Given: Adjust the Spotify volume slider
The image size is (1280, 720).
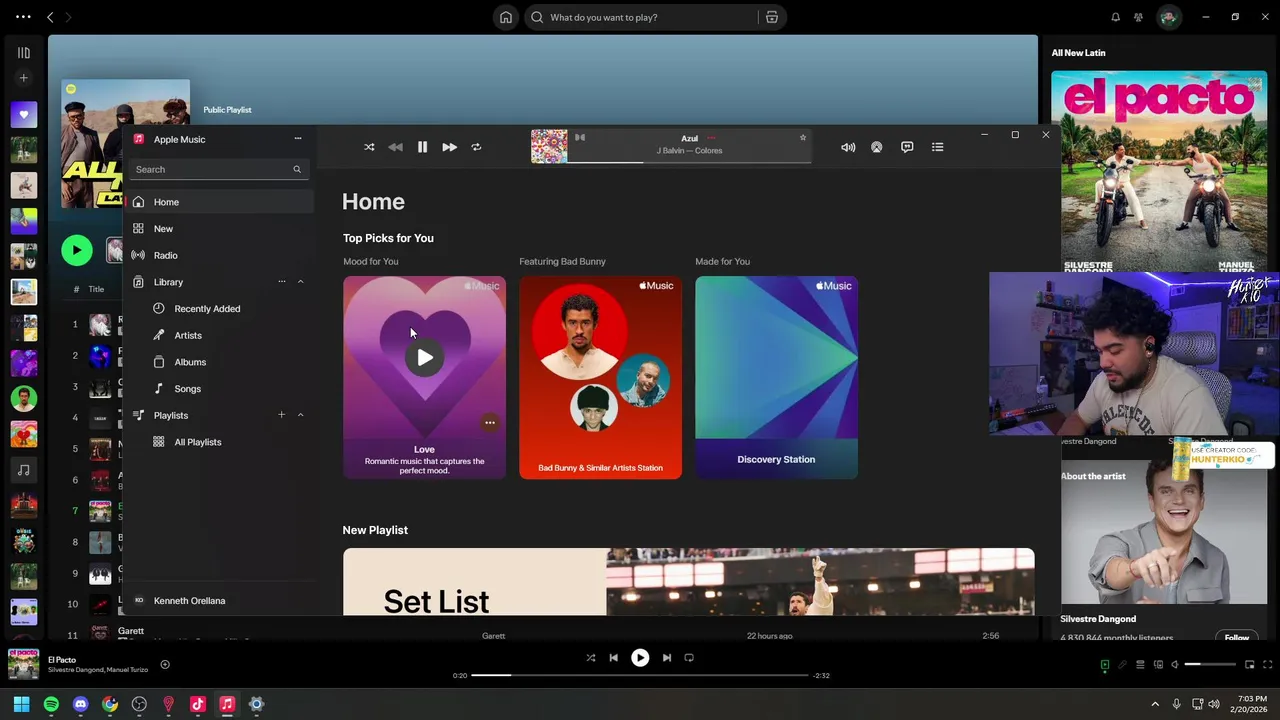Looking at the screenshot, I should pyautogui.click(x=1210, y=665).
